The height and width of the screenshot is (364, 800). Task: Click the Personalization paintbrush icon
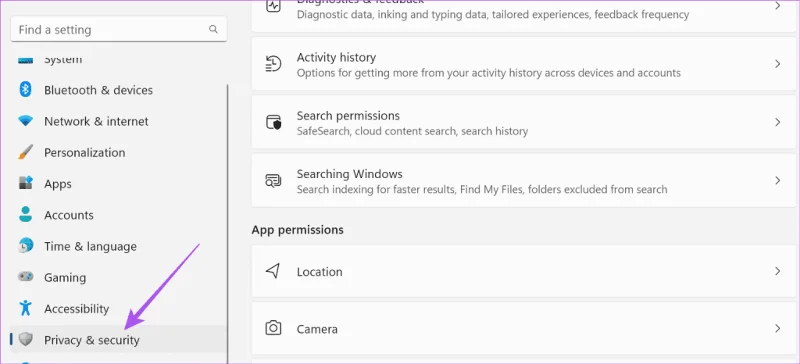coord(26,152)
